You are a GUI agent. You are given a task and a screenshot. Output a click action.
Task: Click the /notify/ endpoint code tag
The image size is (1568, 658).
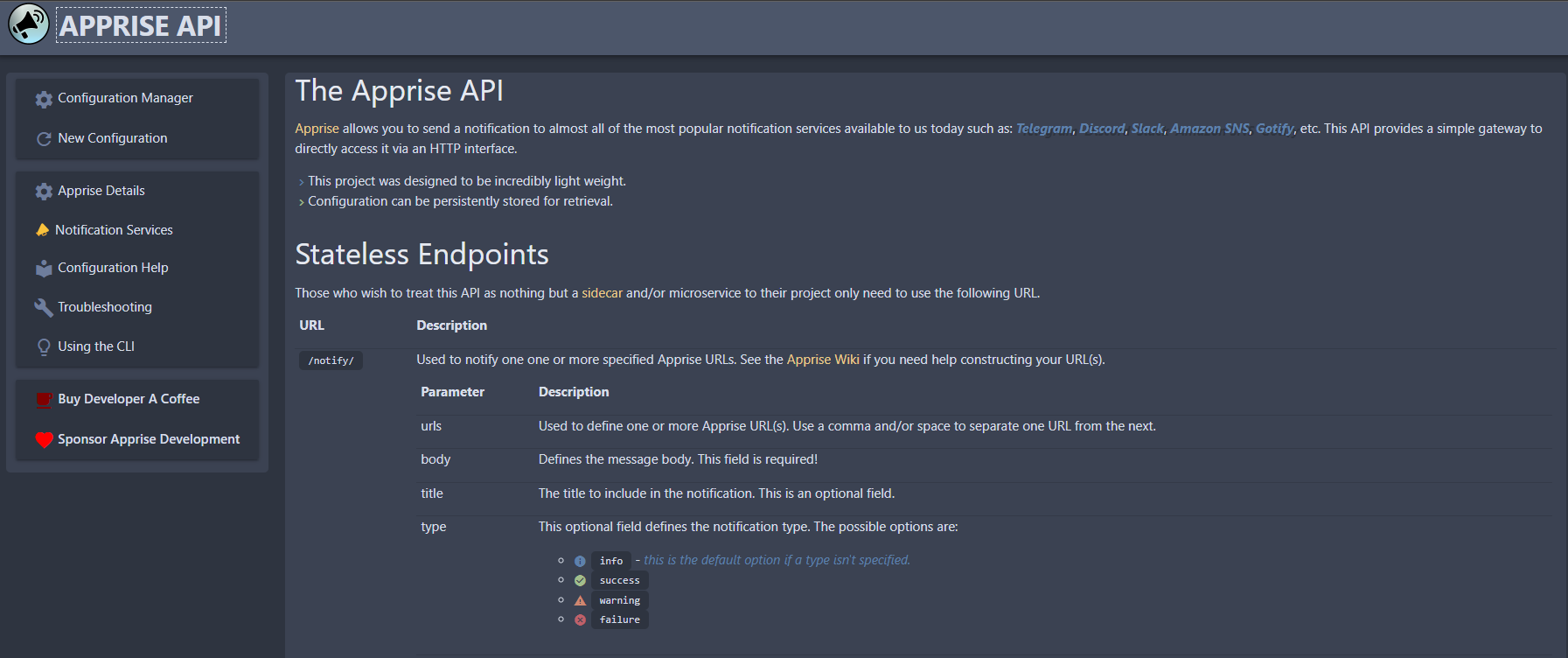[x=331, y=360]
